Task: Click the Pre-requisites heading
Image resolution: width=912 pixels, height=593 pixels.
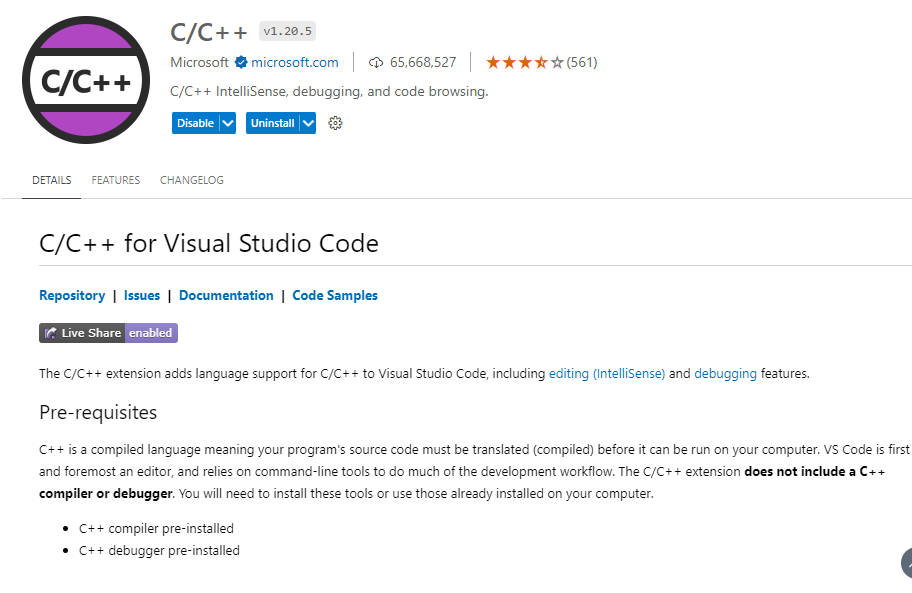Action: 98,413
